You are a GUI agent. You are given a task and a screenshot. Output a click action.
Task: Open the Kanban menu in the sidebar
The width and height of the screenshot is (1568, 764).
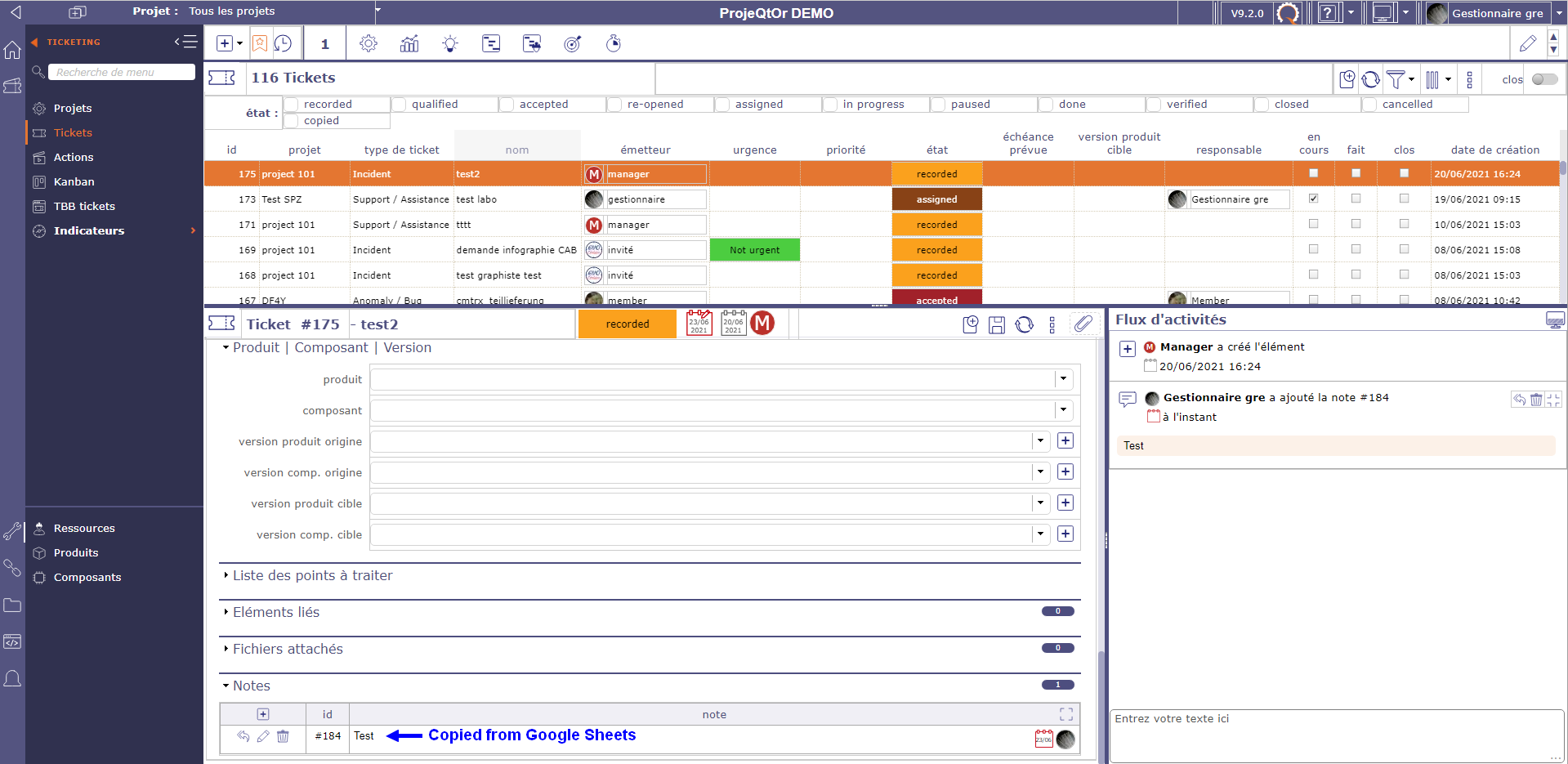pyautogui.click(x=74, y=181)
